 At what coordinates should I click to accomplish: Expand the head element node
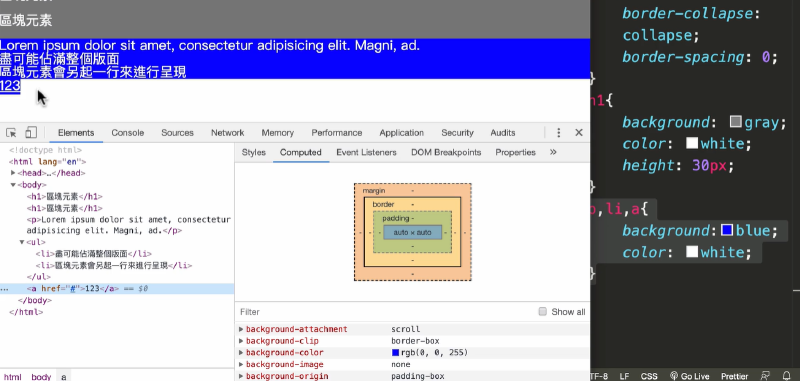(13, 173)
